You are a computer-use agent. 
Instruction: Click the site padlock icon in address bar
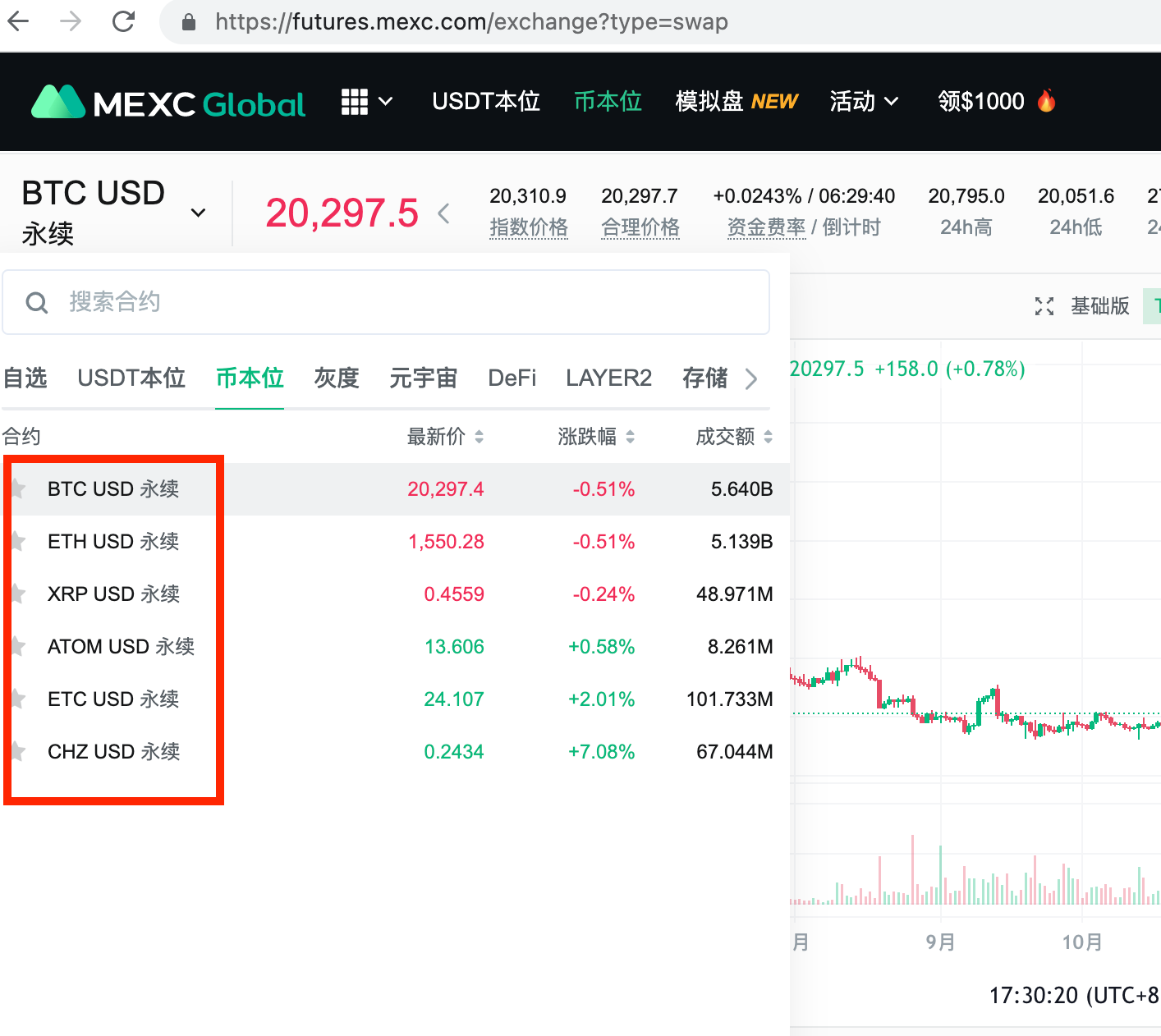(189, 22)
